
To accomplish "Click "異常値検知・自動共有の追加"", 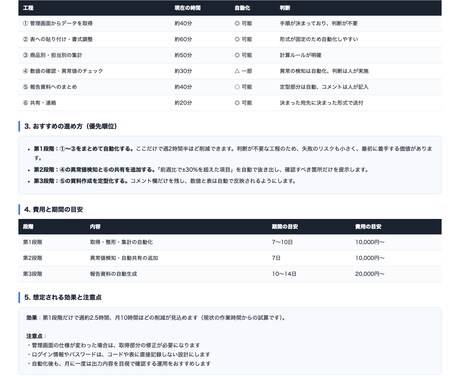I will (124, 258).
